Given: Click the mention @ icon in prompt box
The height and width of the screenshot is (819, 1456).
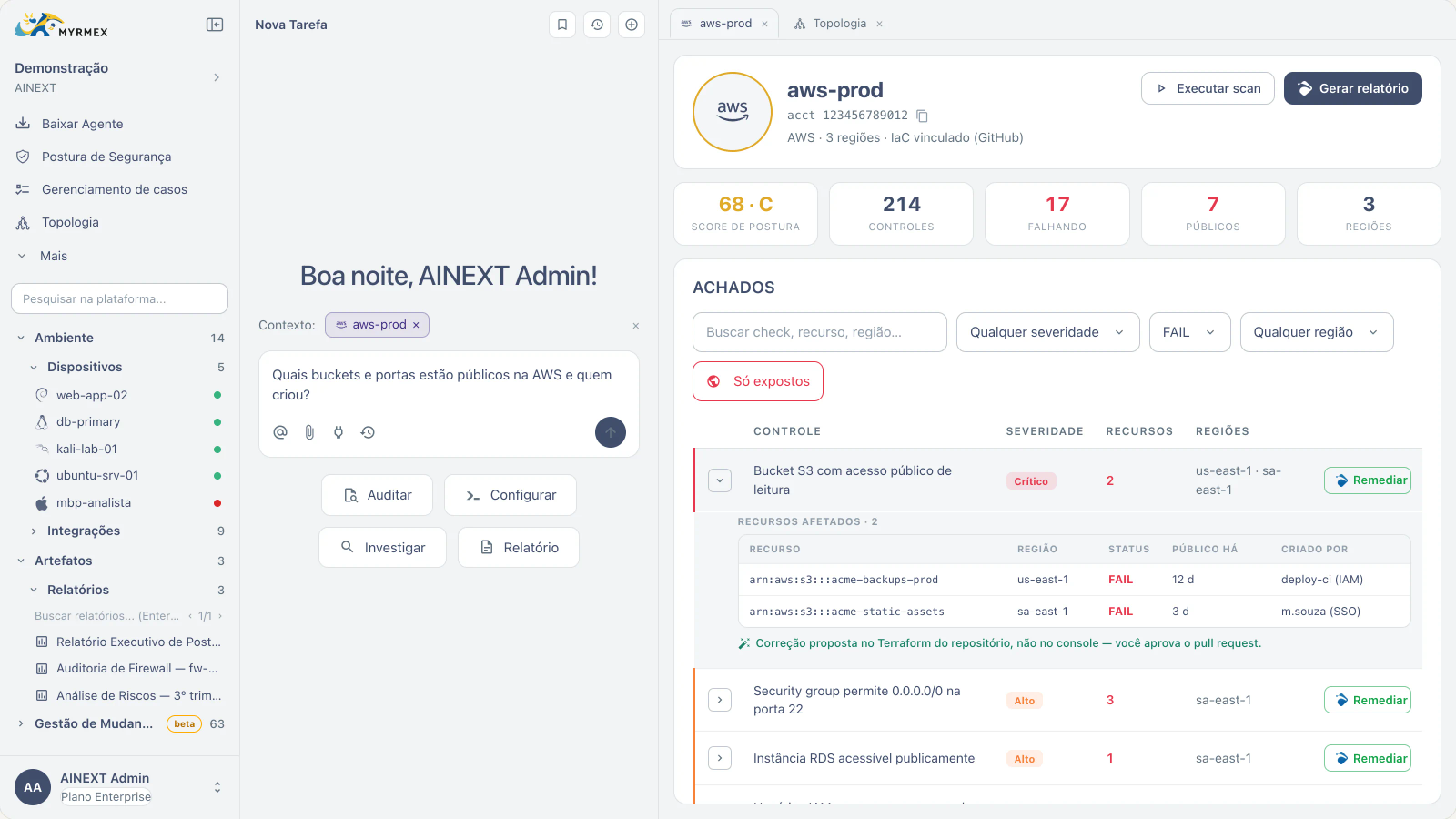Looking at the screenshot, I should 280,432.
